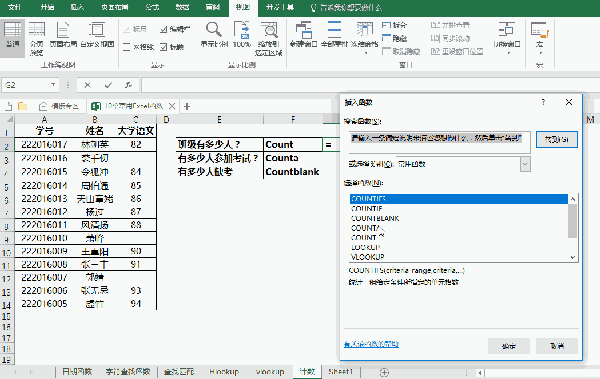This screenshot has height=379, width=600.
Task: Switch to Page Layout view
Action: coord(63,34)
